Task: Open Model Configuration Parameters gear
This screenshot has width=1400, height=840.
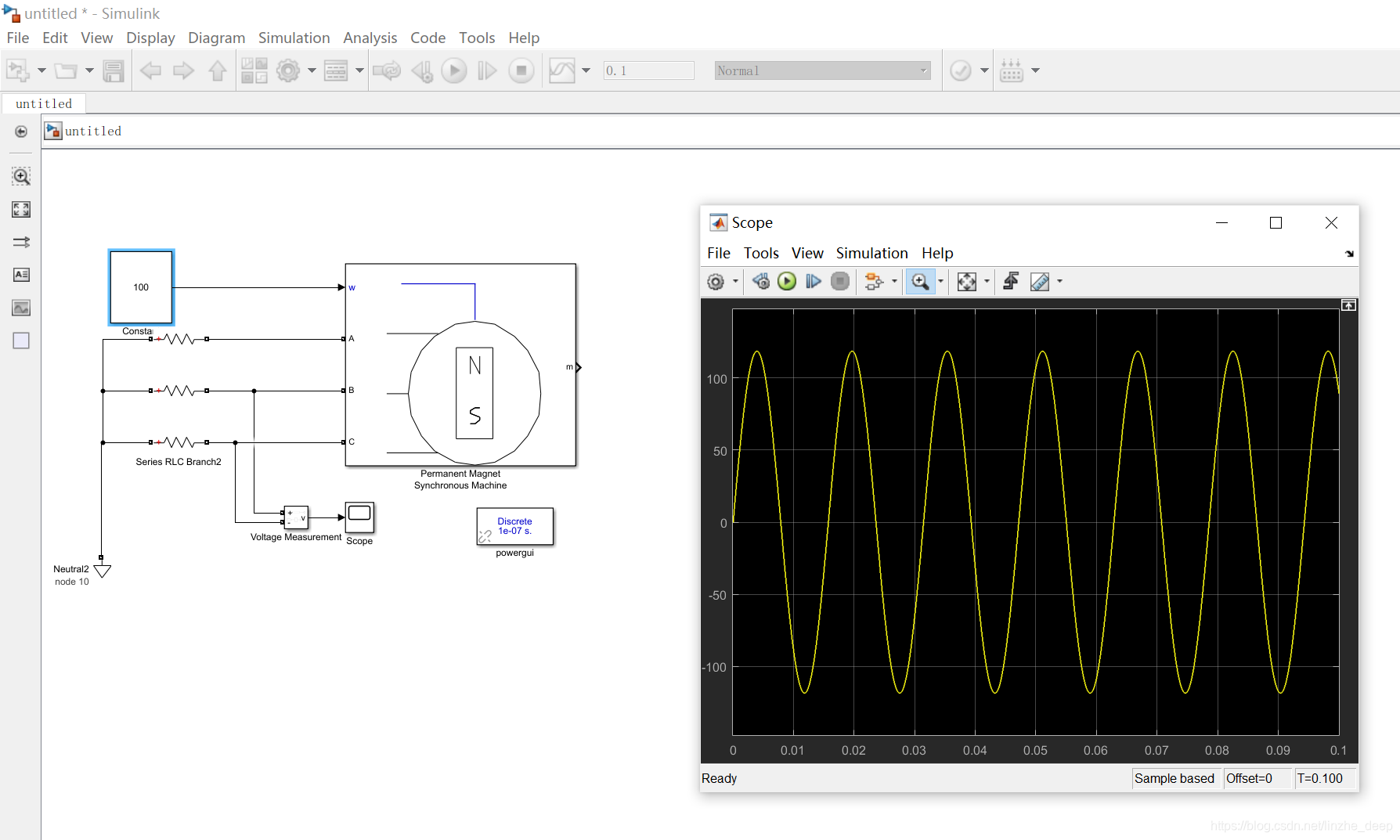Action: click(288, 70)
